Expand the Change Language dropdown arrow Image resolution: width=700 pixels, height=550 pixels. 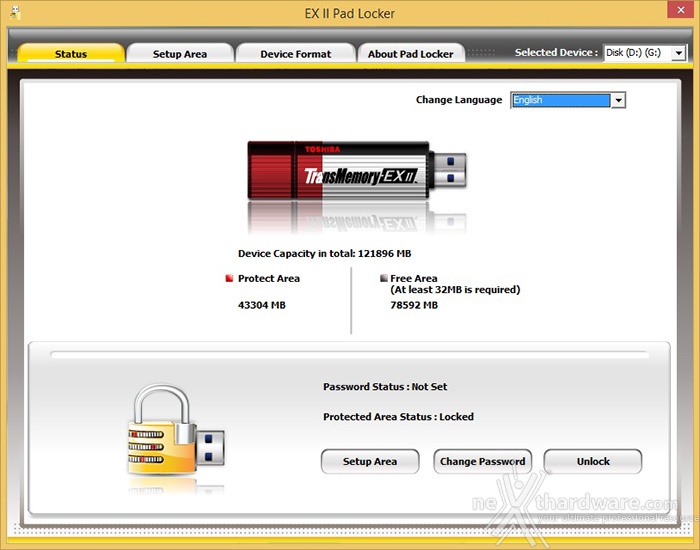pos(618,100)
